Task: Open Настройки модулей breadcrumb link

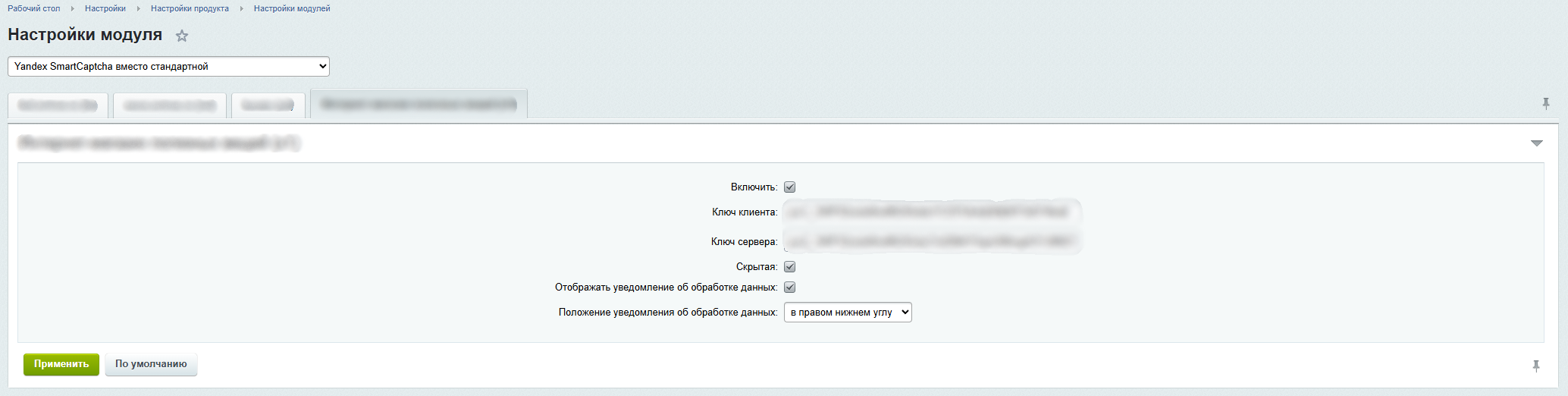Action: click(292, 8)
